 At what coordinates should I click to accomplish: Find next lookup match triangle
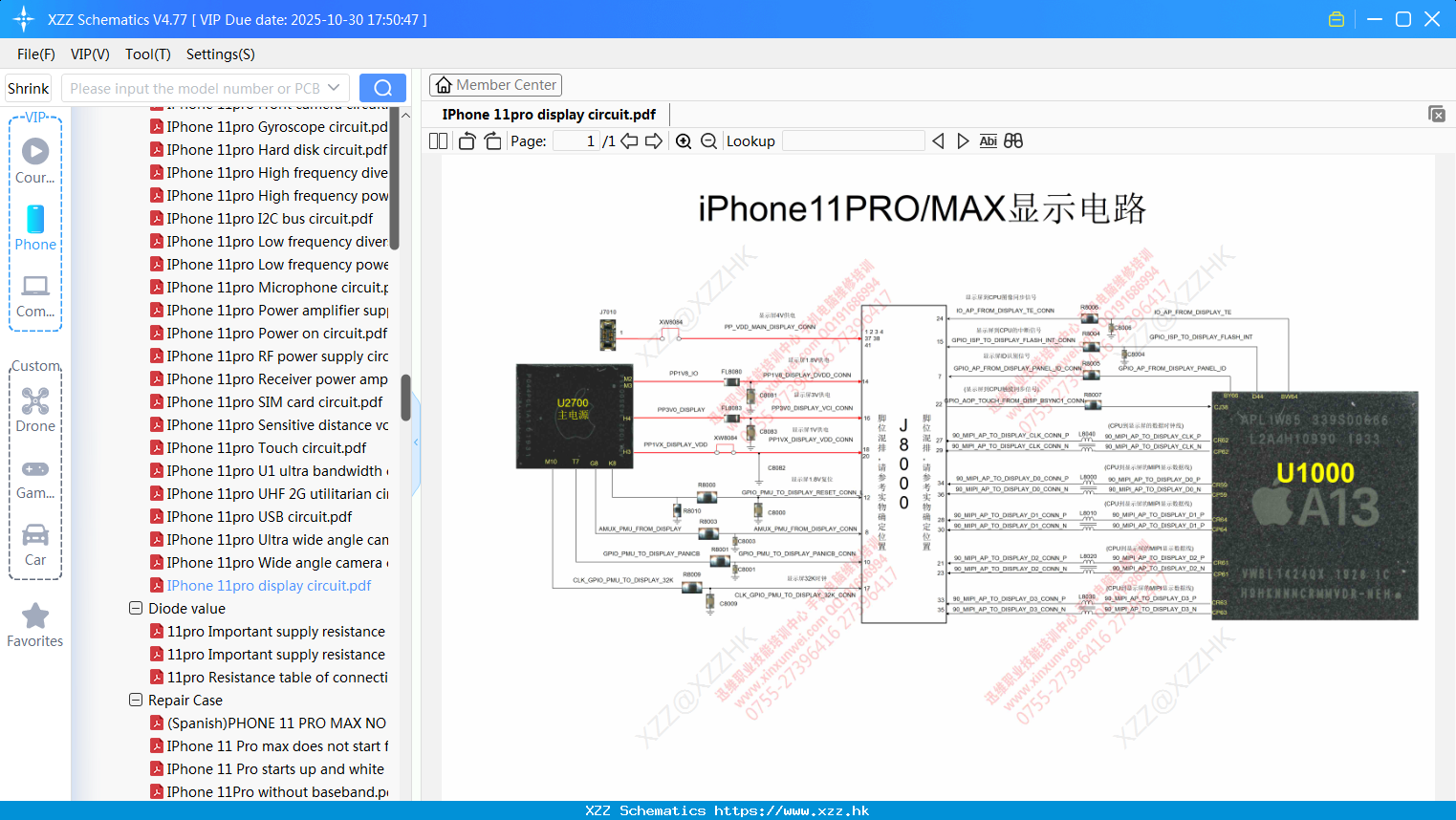point(963,141)
